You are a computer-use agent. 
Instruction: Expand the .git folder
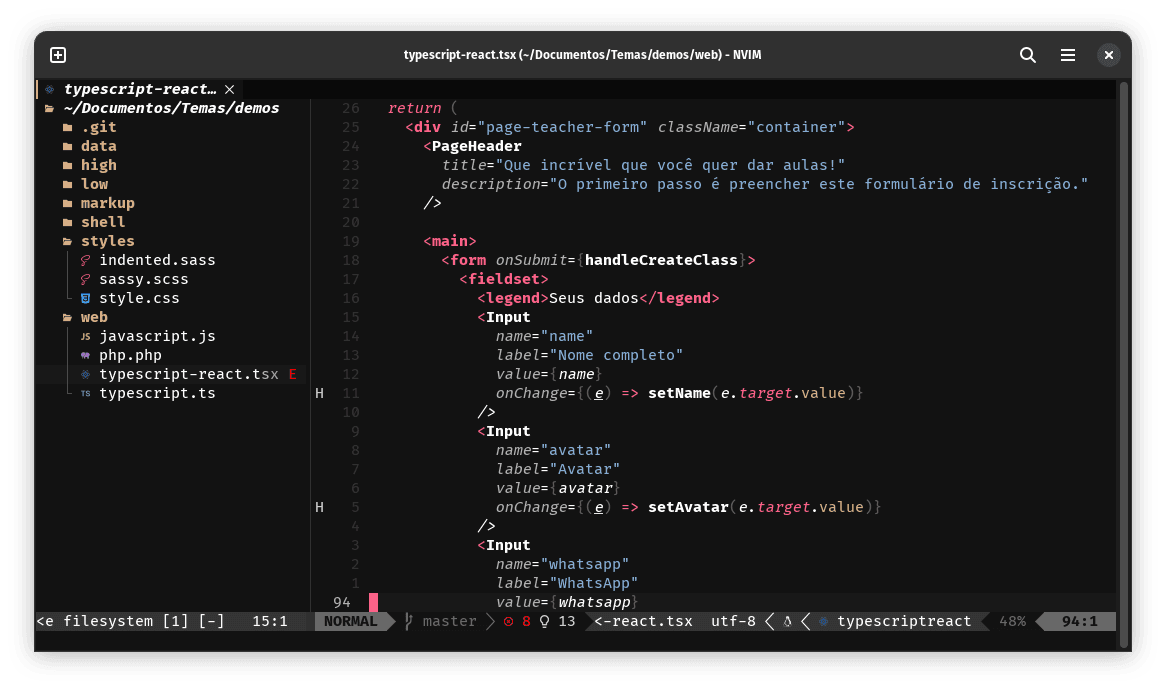(x=98, y=127)
